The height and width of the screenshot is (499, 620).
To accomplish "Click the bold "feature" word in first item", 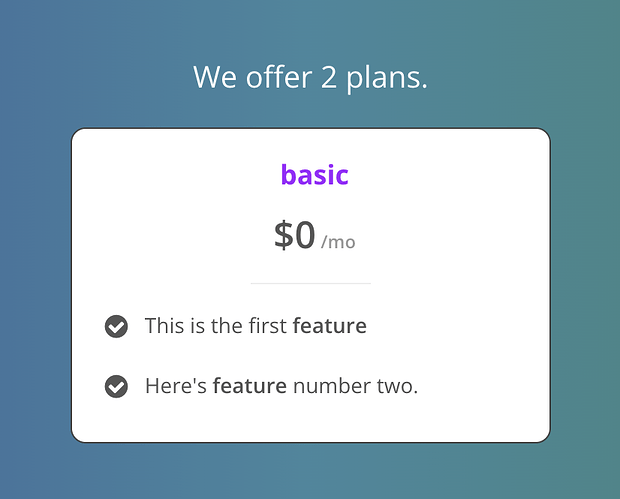I will click(329, 326).
